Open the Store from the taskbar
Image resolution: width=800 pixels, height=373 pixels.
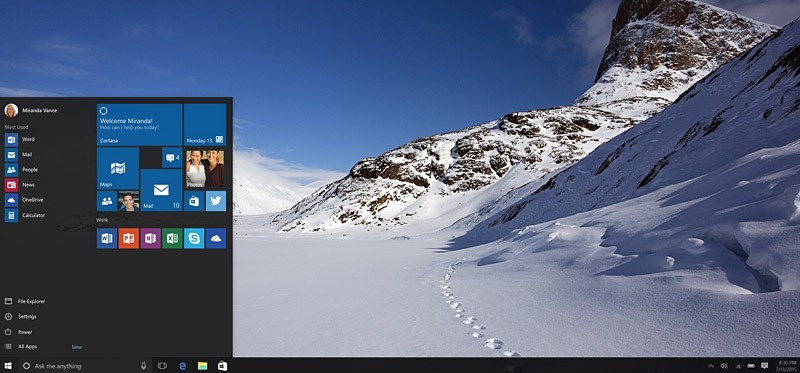pos(222,366)
